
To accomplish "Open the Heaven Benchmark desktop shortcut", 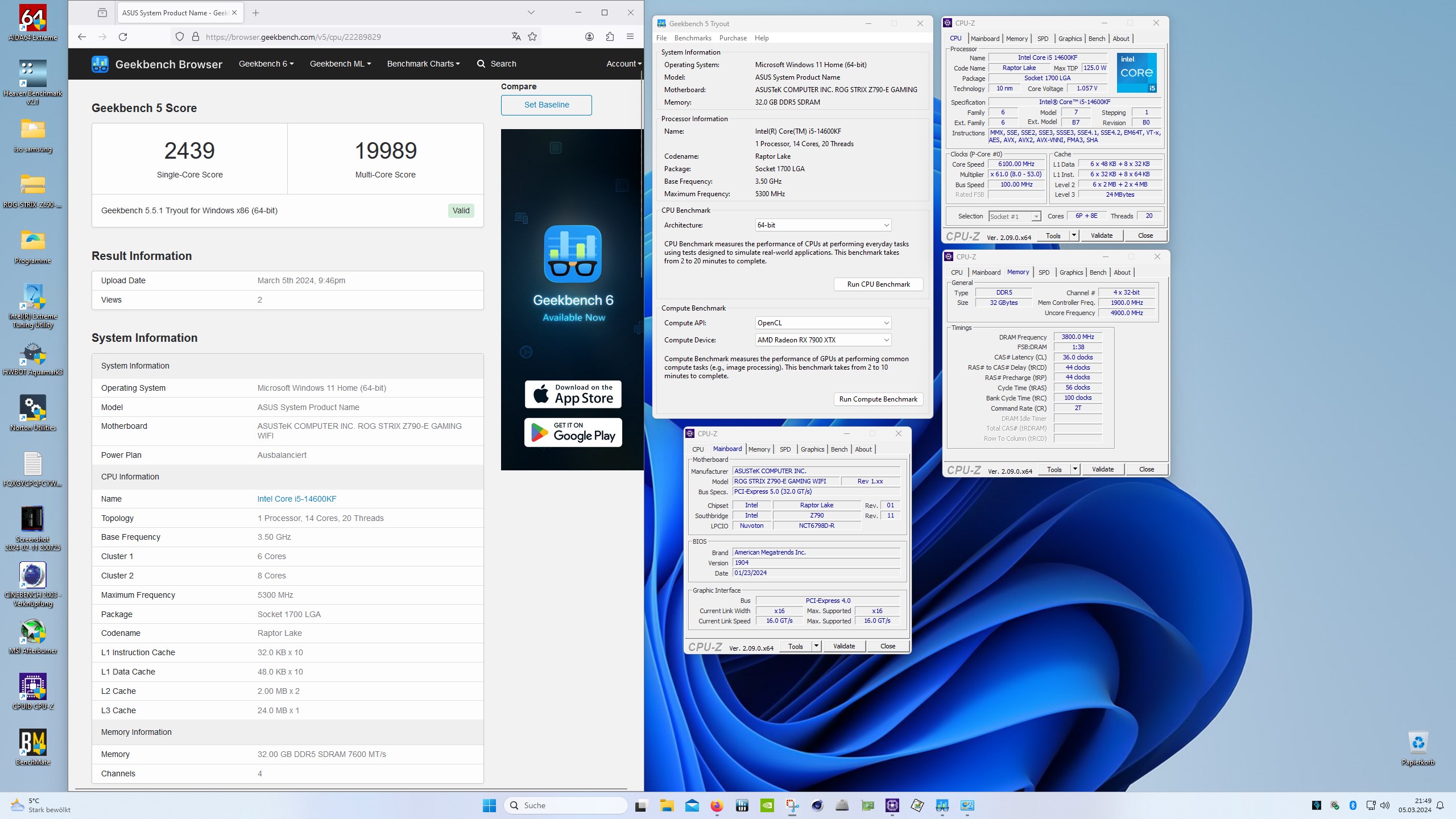I will pyautogui.click(x=33, y=82).
